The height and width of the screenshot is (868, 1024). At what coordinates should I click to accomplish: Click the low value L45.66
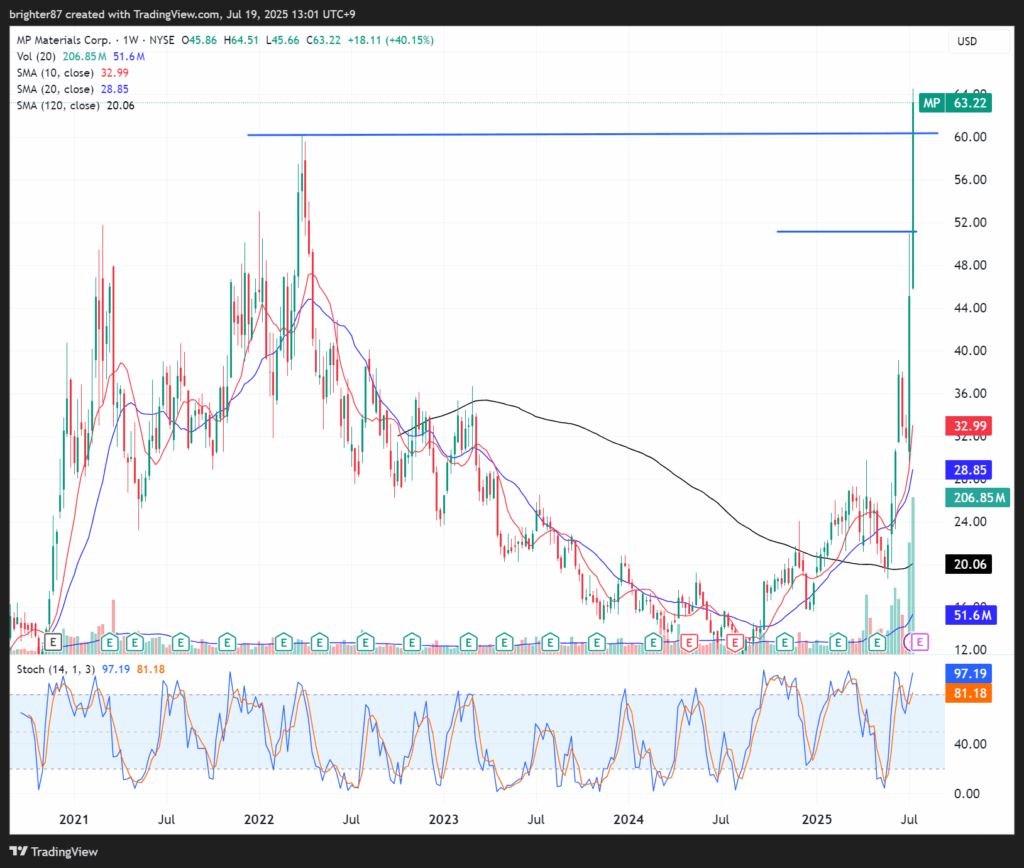pyautogui.click(x=282, y=40)
